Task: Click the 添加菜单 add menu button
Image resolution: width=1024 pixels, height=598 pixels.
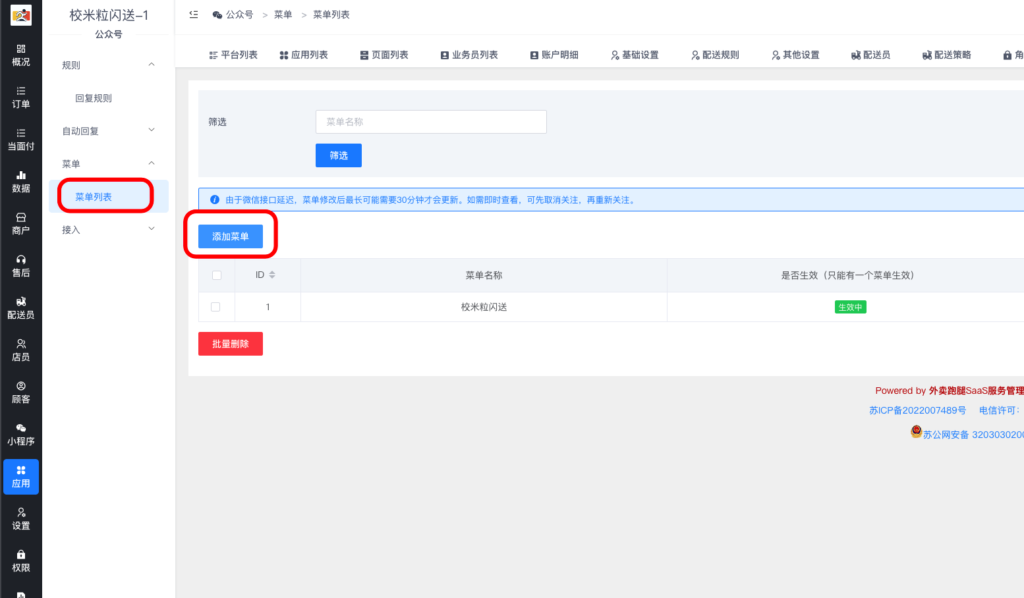Action: pos(230,237)
